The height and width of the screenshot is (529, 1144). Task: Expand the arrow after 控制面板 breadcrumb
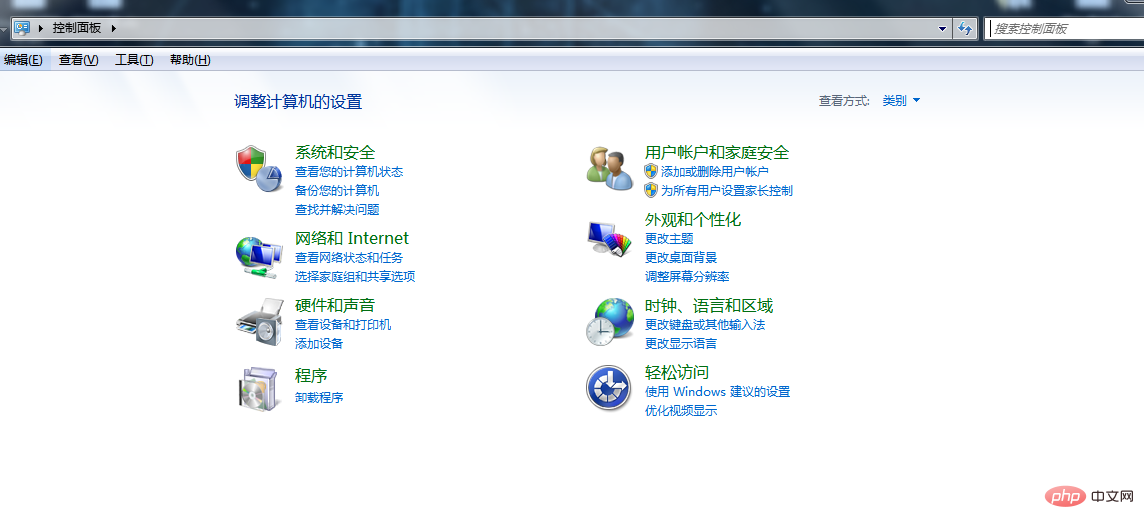pos(113,28)
